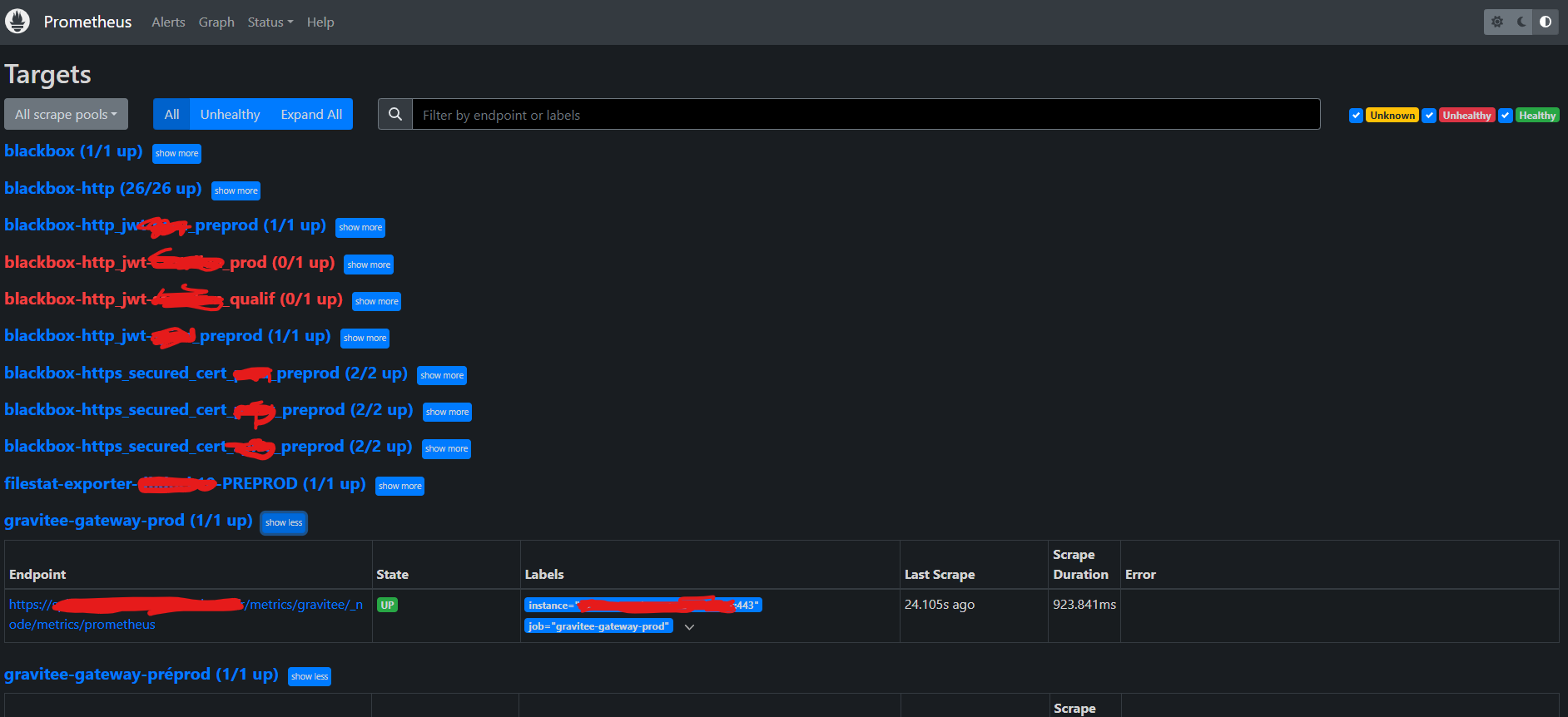Show more for the prod (0/1 up) pool
Screen dimensions: 1568x717
pos(369,265)
